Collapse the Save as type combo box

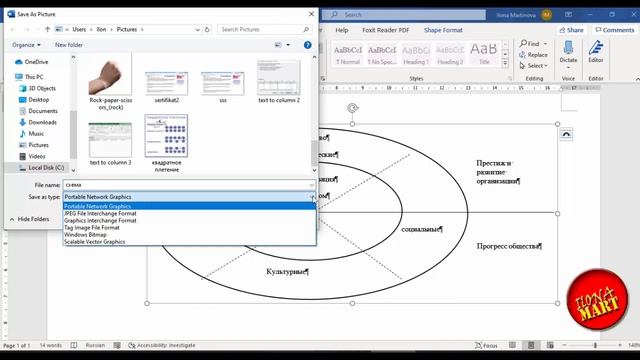[x=312, y=197]
